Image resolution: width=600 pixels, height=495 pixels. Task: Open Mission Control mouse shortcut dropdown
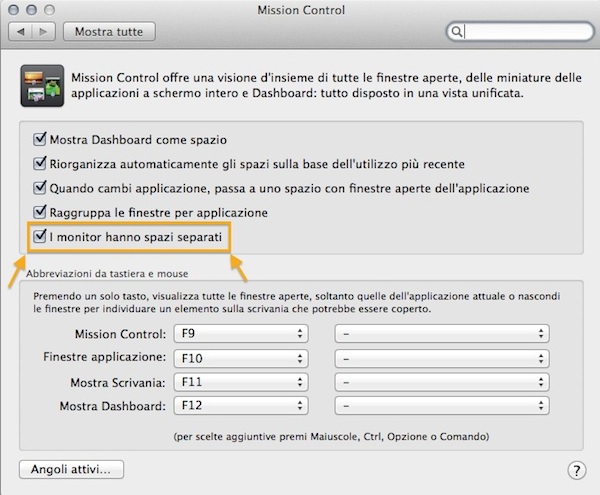442,334
